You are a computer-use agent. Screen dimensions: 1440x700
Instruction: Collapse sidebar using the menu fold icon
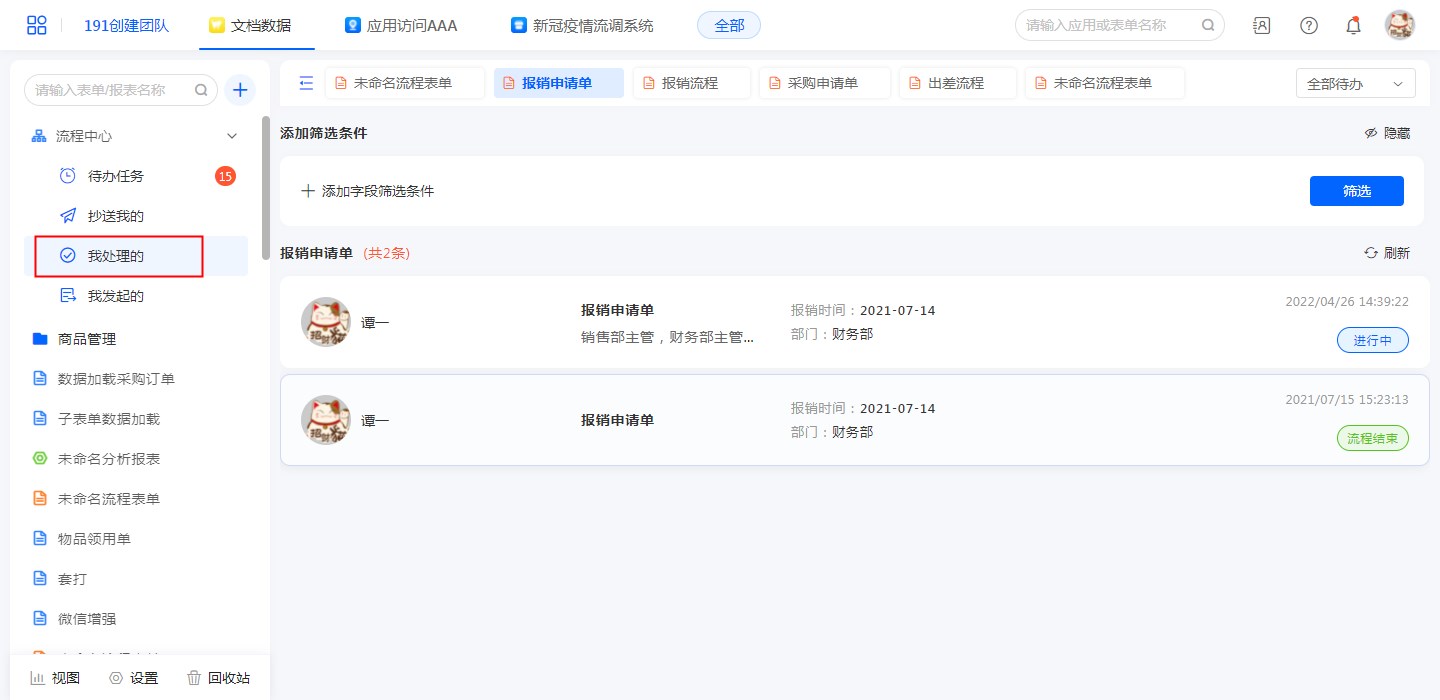(x=306, y=83)
